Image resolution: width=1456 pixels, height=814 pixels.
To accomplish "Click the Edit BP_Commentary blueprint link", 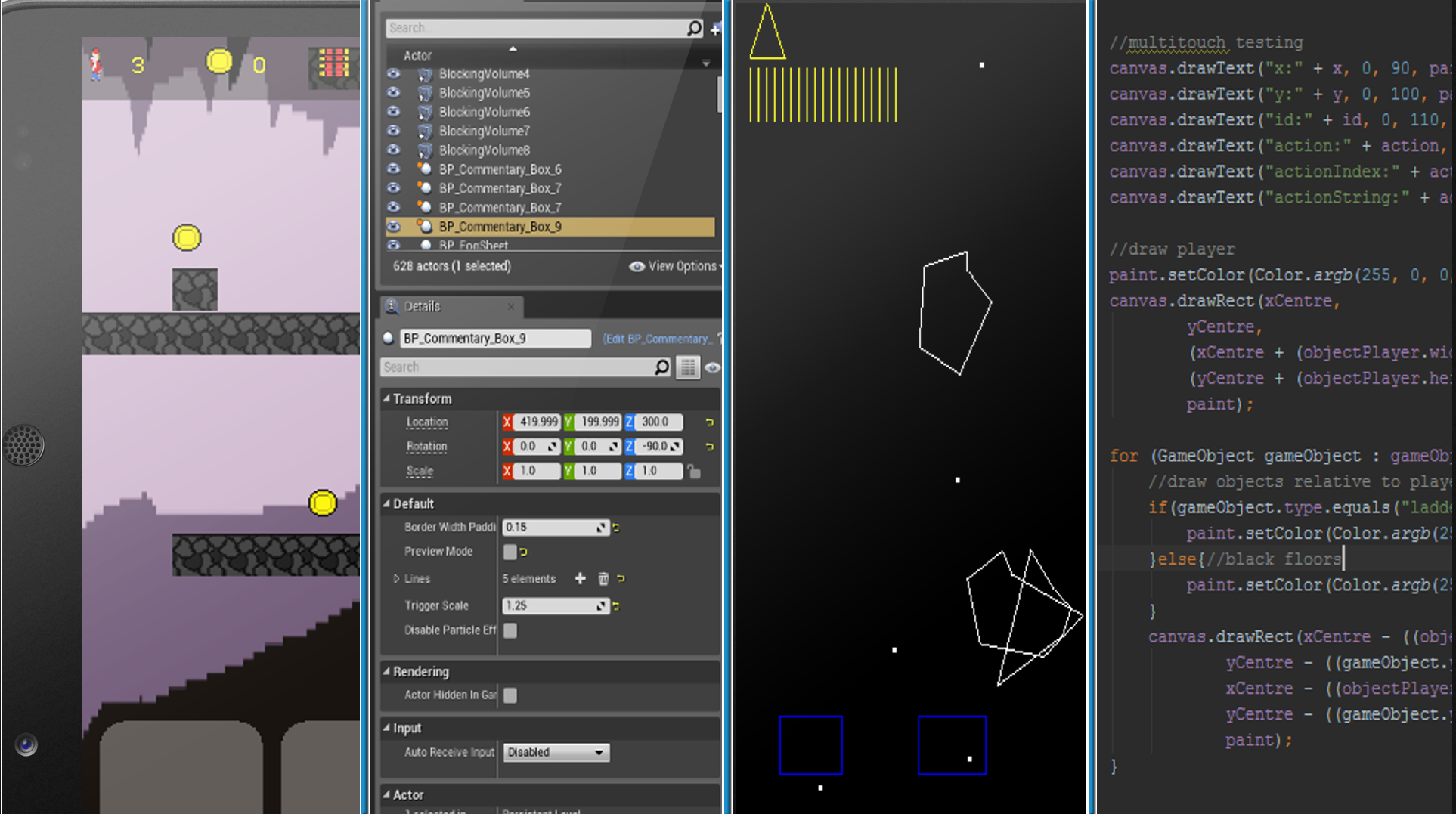I will click(x=655, y=339).
